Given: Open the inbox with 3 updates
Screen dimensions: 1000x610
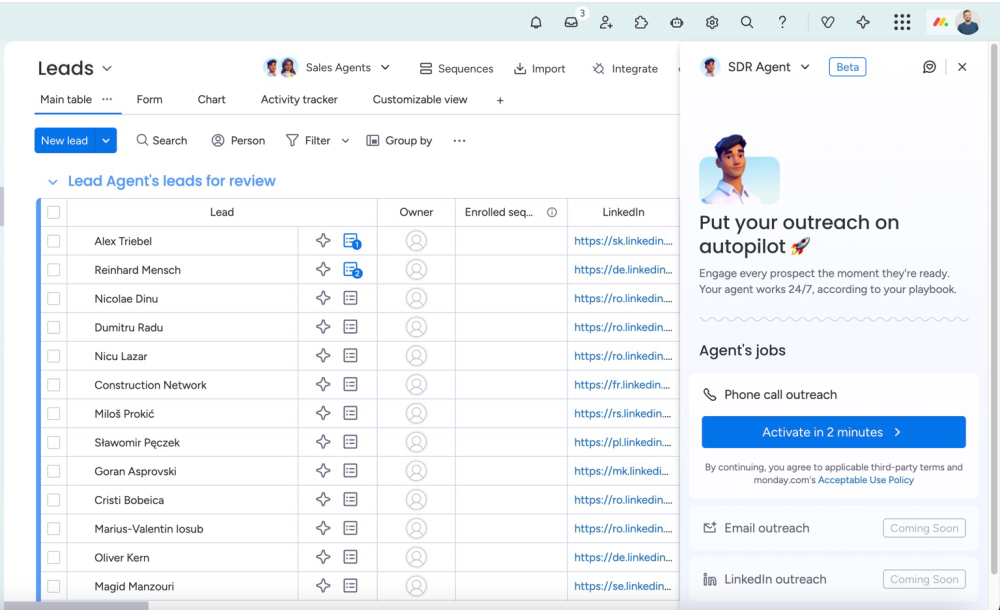Looking at the screenshot, I should point(571,22).
